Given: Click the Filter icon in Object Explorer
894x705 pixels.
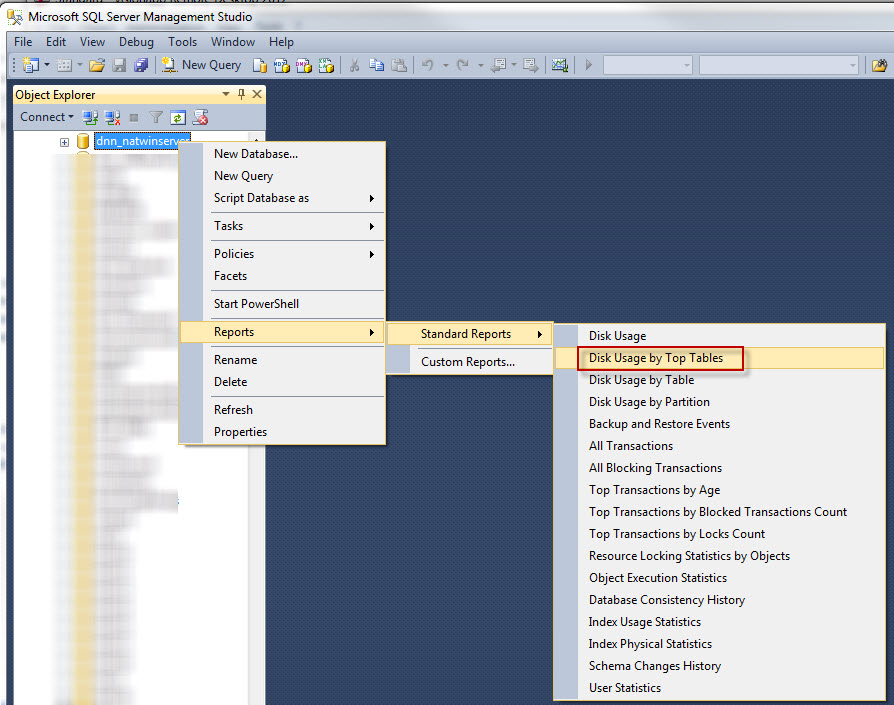Looking at the screenshot, I should (155, 117).
